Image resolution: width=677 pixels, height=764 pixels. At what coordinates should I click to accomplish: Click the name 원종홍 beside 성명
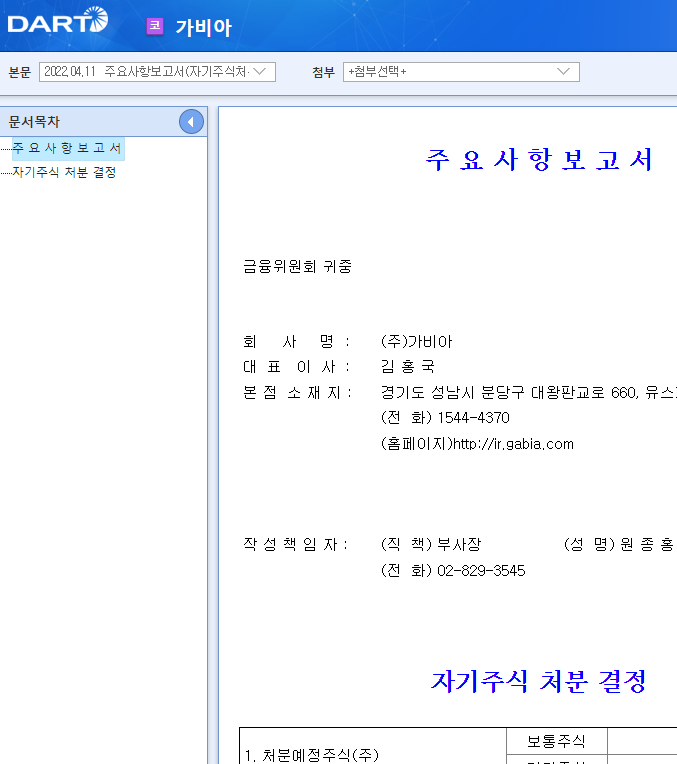click(647, 544)
